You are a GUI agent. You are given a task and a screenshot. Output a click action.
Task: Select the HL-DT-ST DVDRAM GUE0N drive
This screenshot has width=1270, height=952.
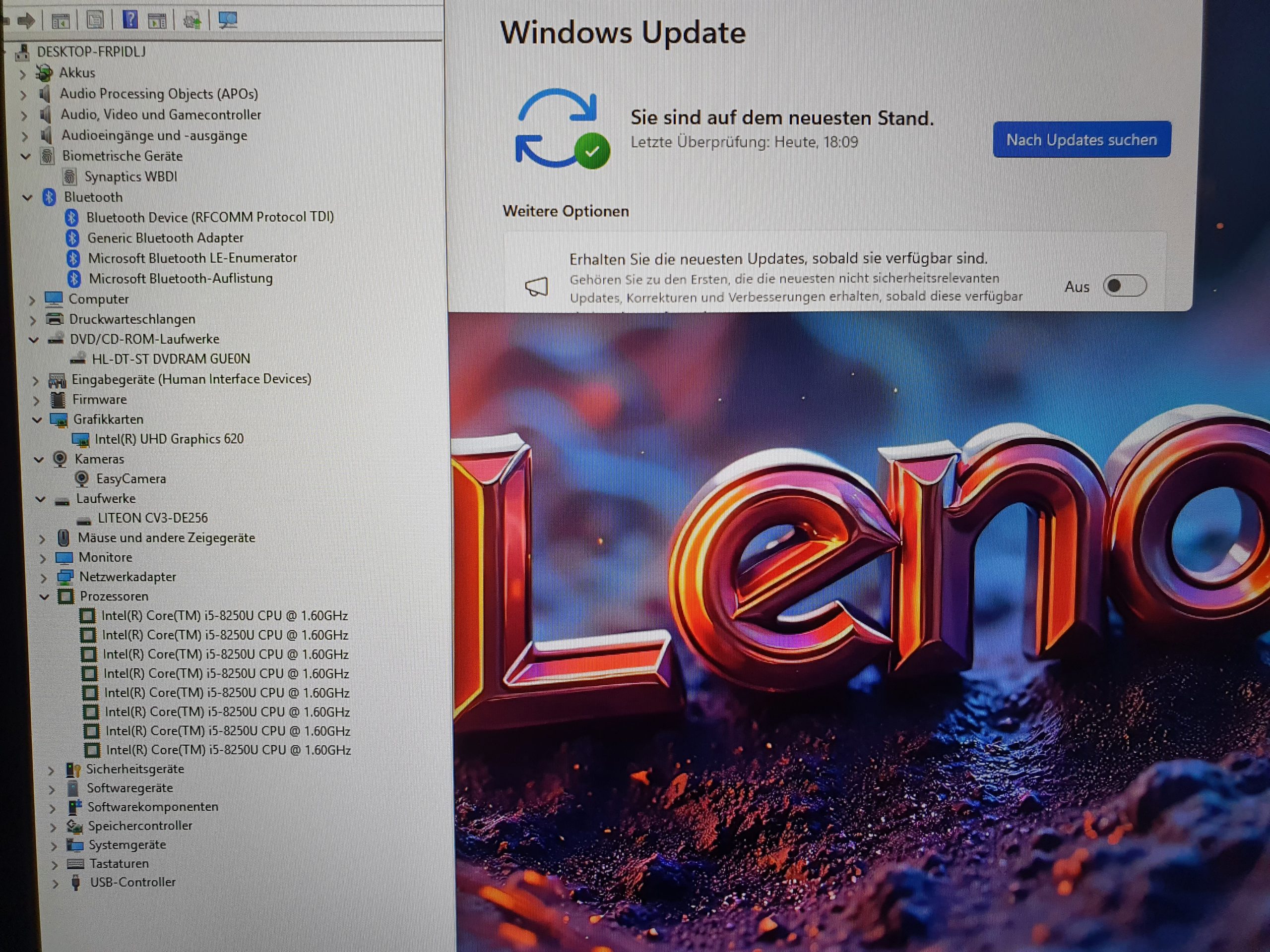(171, 359)
